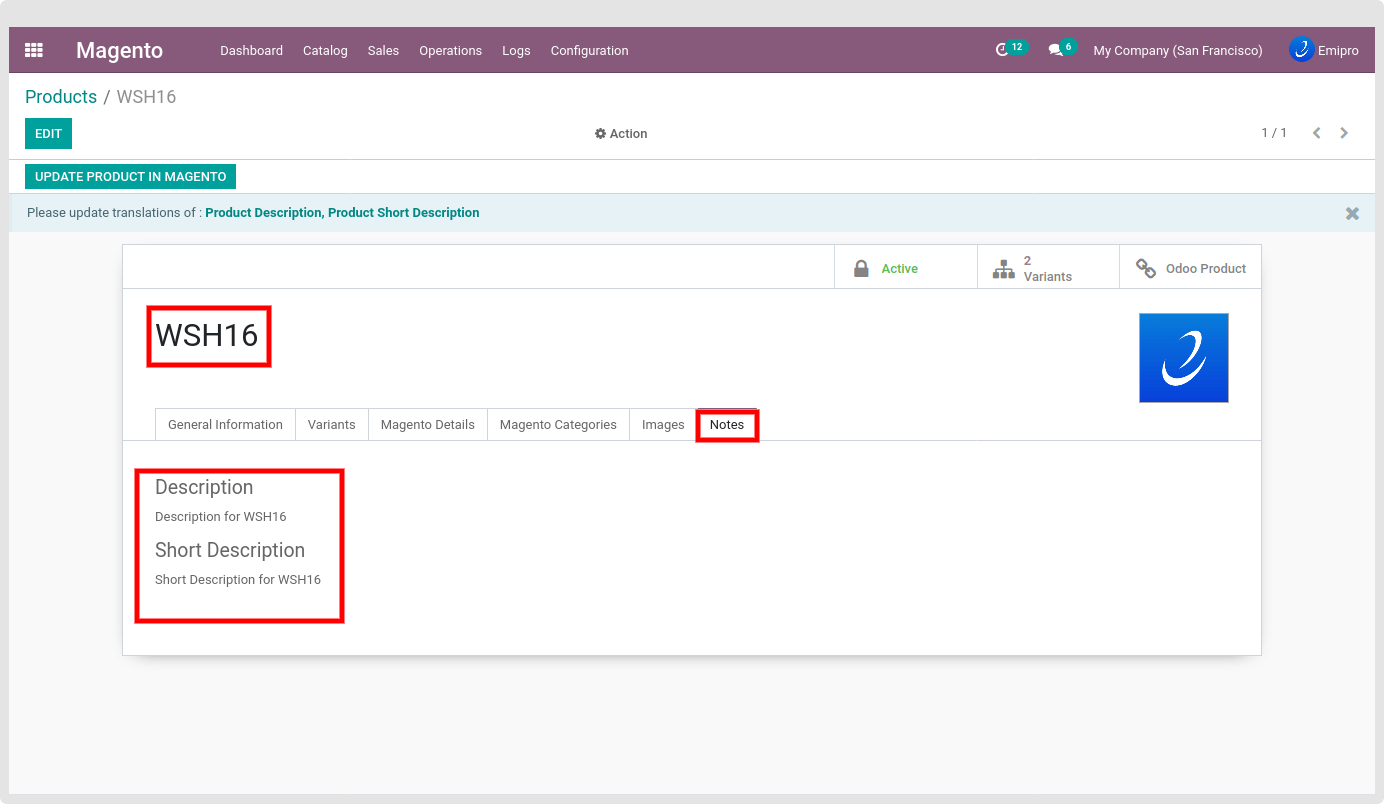Screen dimensions: 1384x804
Task: Click the Short Description heading
Action: [x=230, y=550]
